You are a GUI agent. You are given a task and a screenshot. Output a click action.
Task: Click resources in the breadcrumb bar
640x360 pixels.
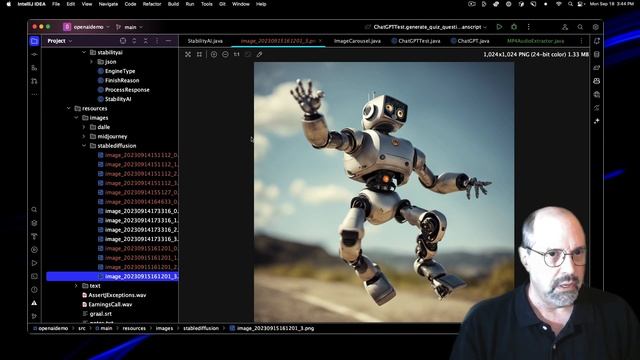click(134, 328)
